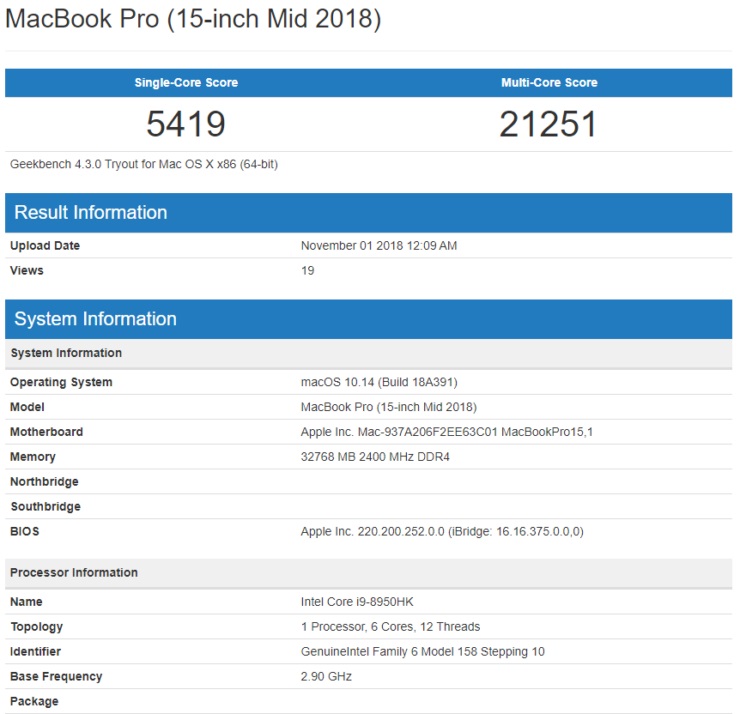Click the Motherboard value with MacBookPro15,1
The height and width of the screenshot is (714, 740).
point(442,432)
